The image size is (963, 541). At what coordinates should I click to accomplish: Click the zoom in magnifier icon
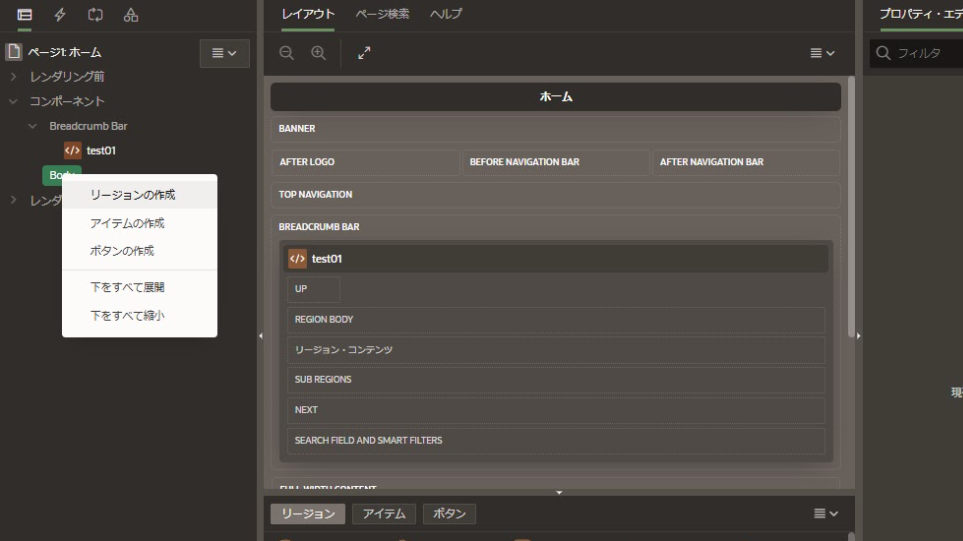coord(318,52)
